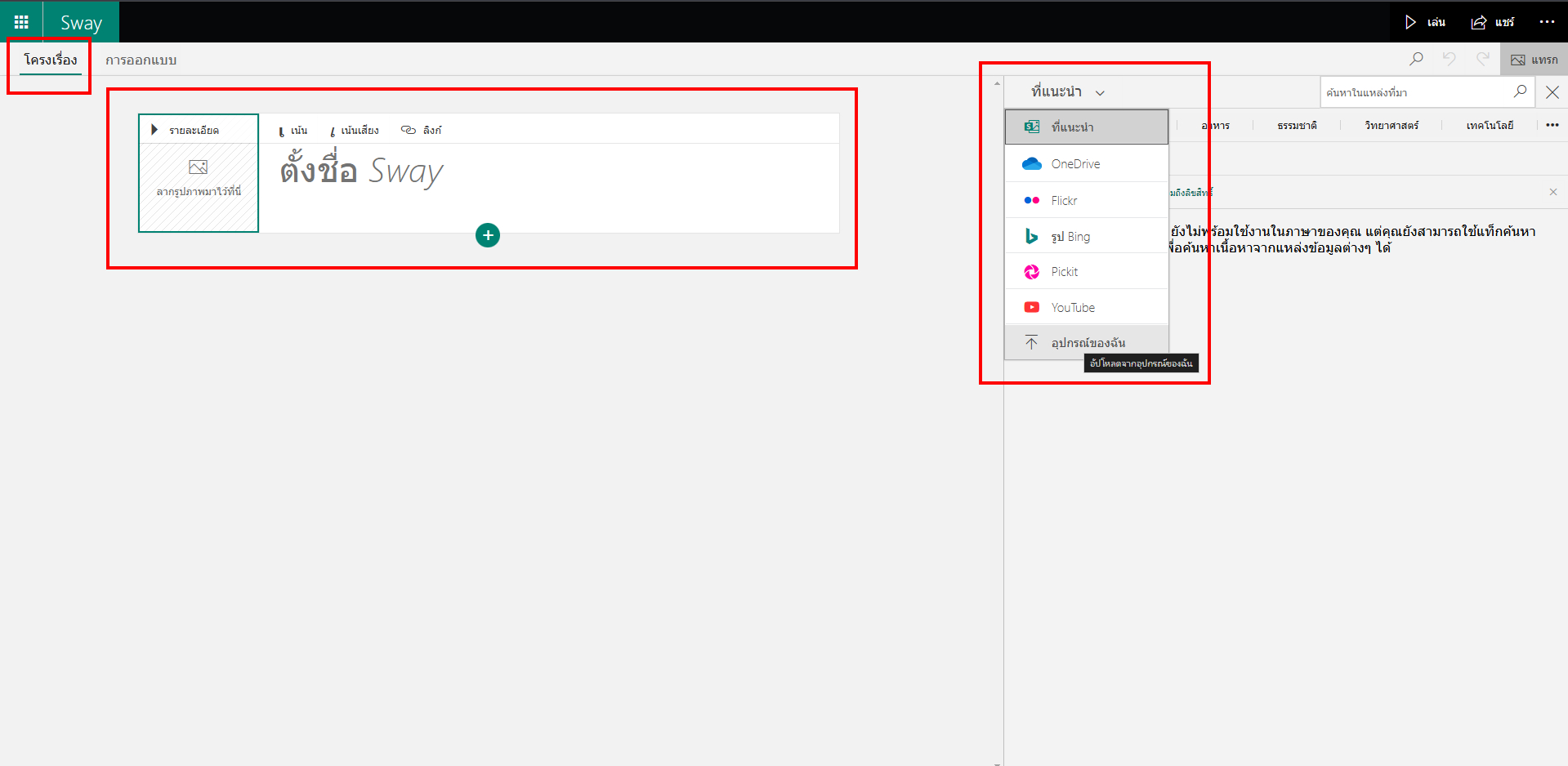
Task: Select the วิทยาศาสตร์ category tag
Action: pos(1392,125)
